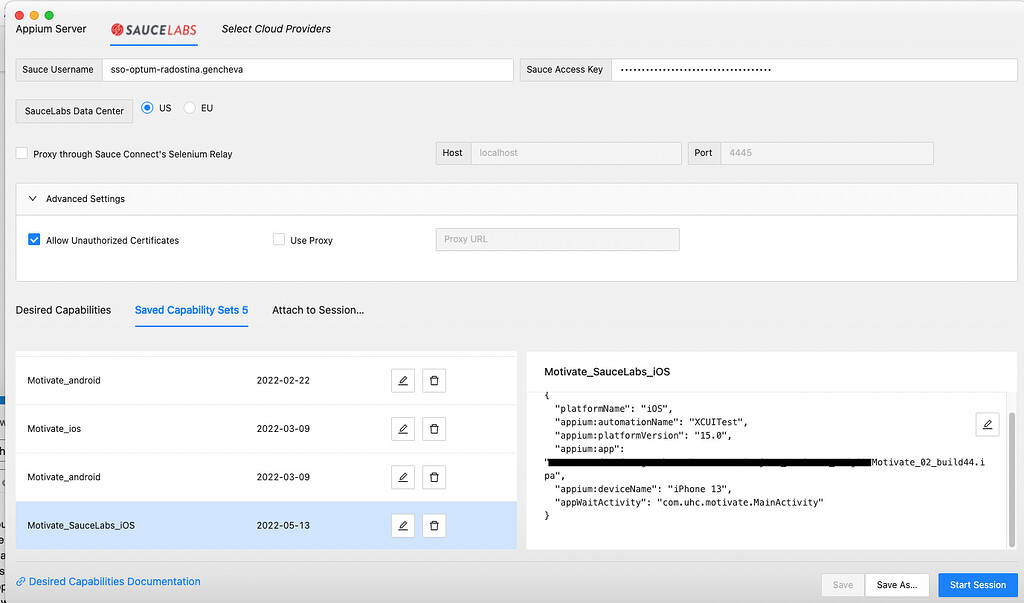
Task: Edit the Motivate_ios capability set
Action: tap(403, 429)
